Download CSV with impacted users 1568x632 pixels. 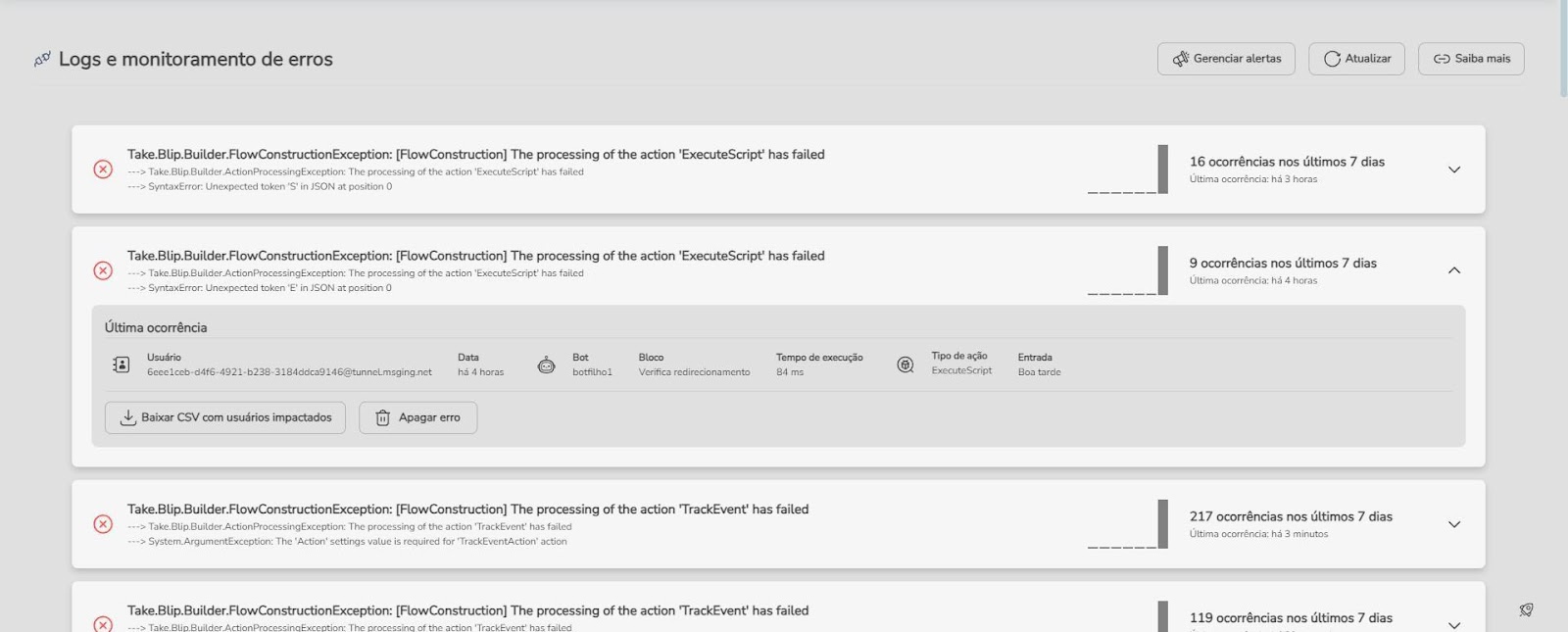click(225, 417)
